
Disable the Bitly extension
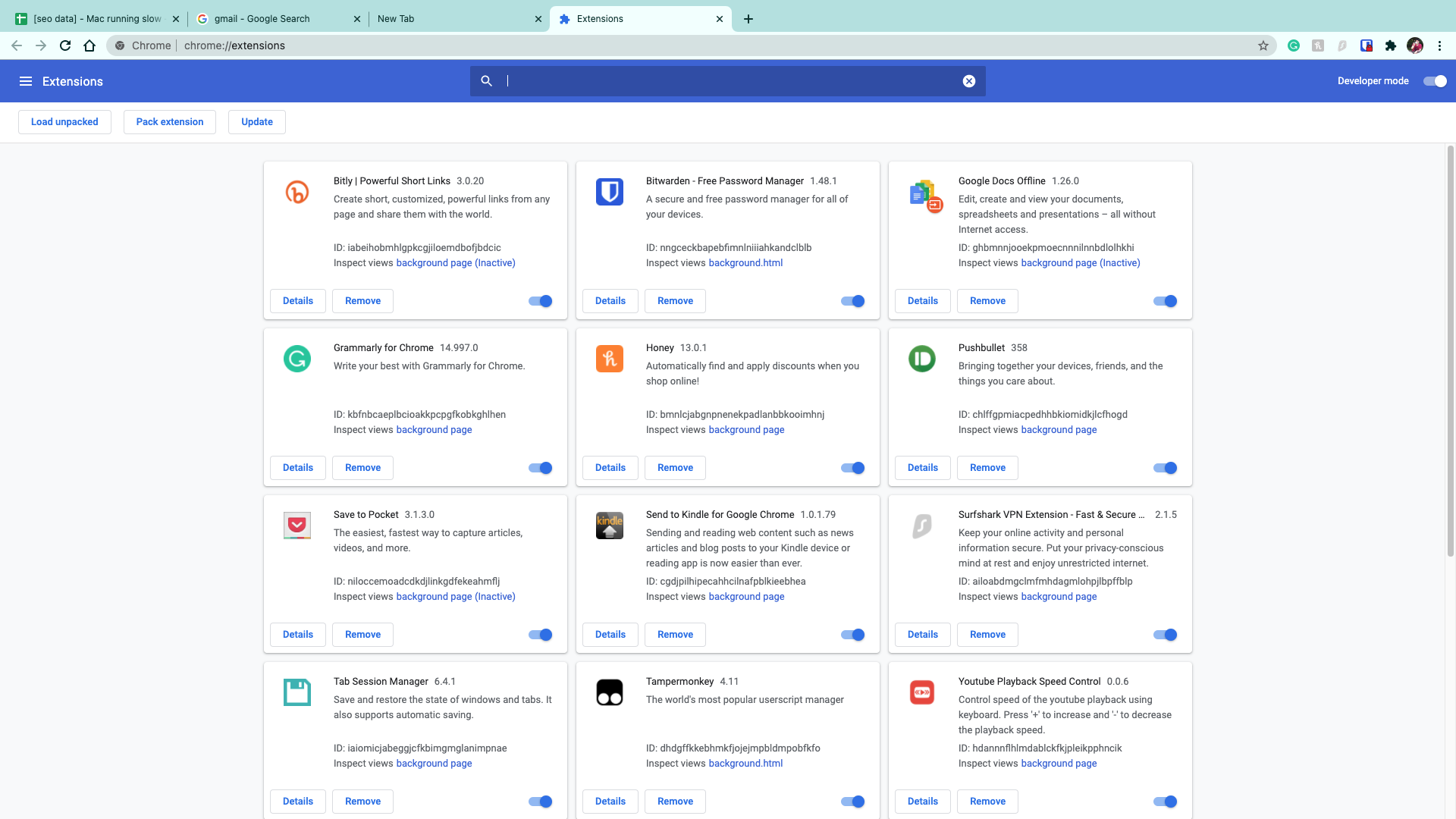tap(541, 301)
